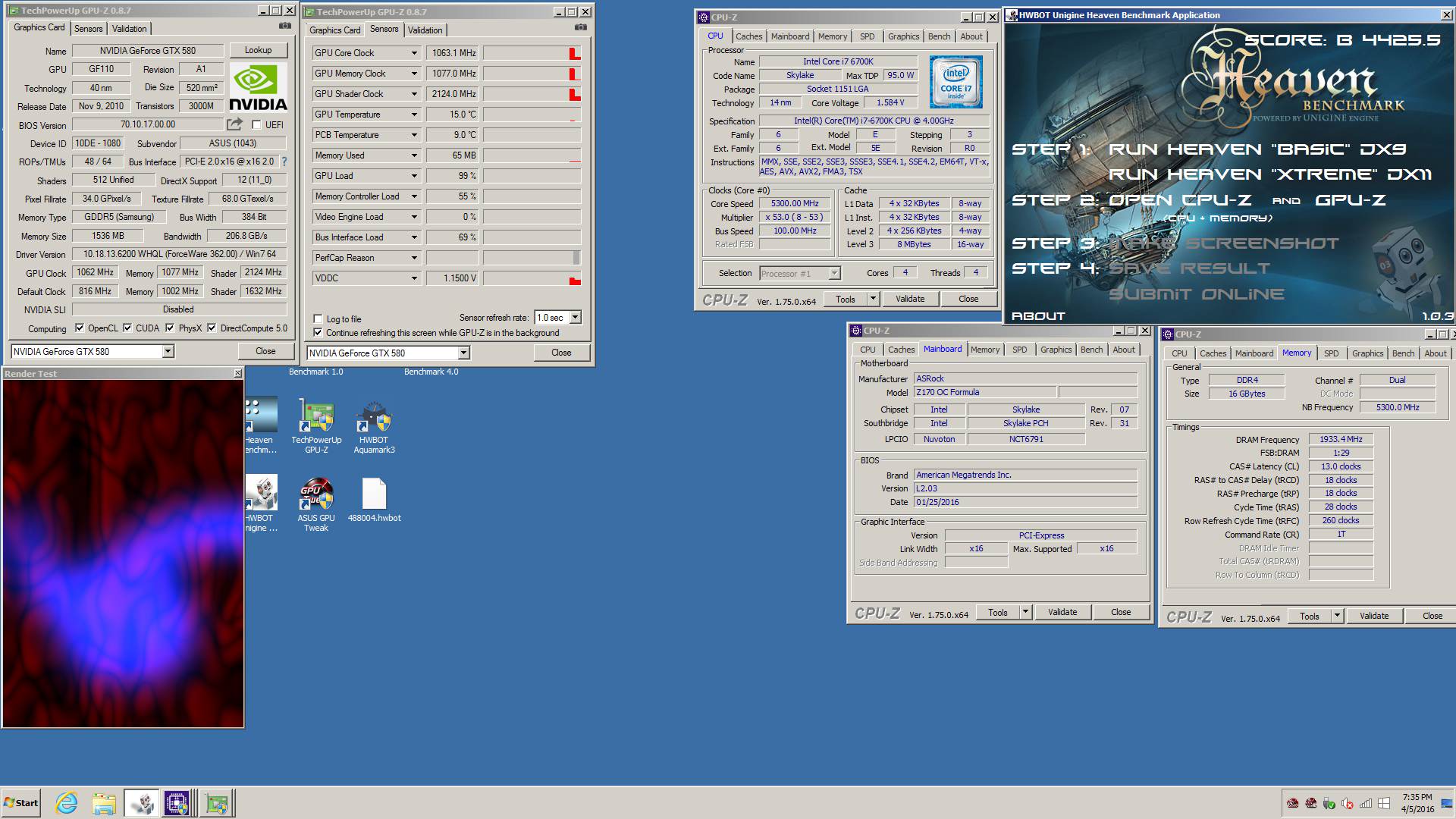Click the VDDC sensor graph bar
The height and width of the screenshot is (819, 1456).
pos(532,278)
